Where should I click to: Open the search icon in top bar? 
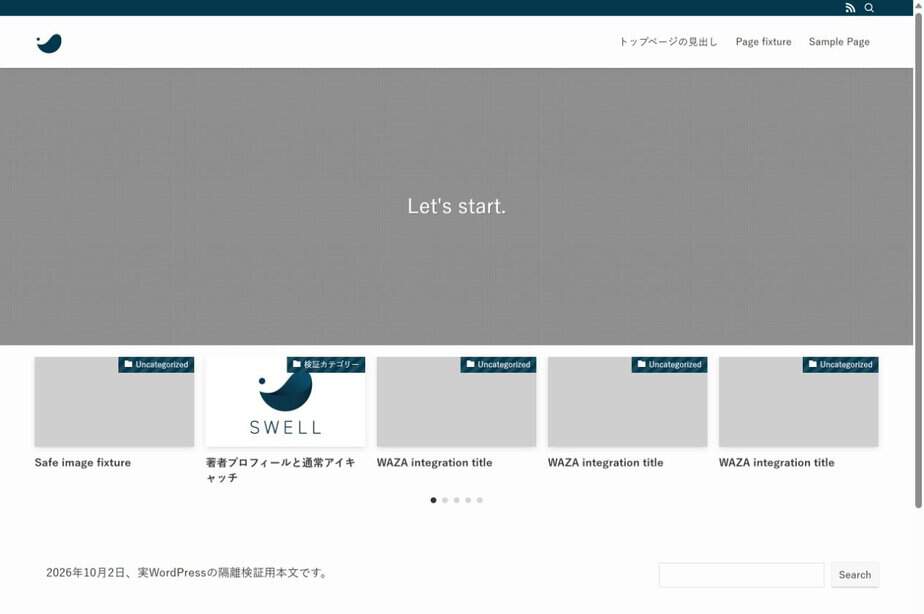869,8
